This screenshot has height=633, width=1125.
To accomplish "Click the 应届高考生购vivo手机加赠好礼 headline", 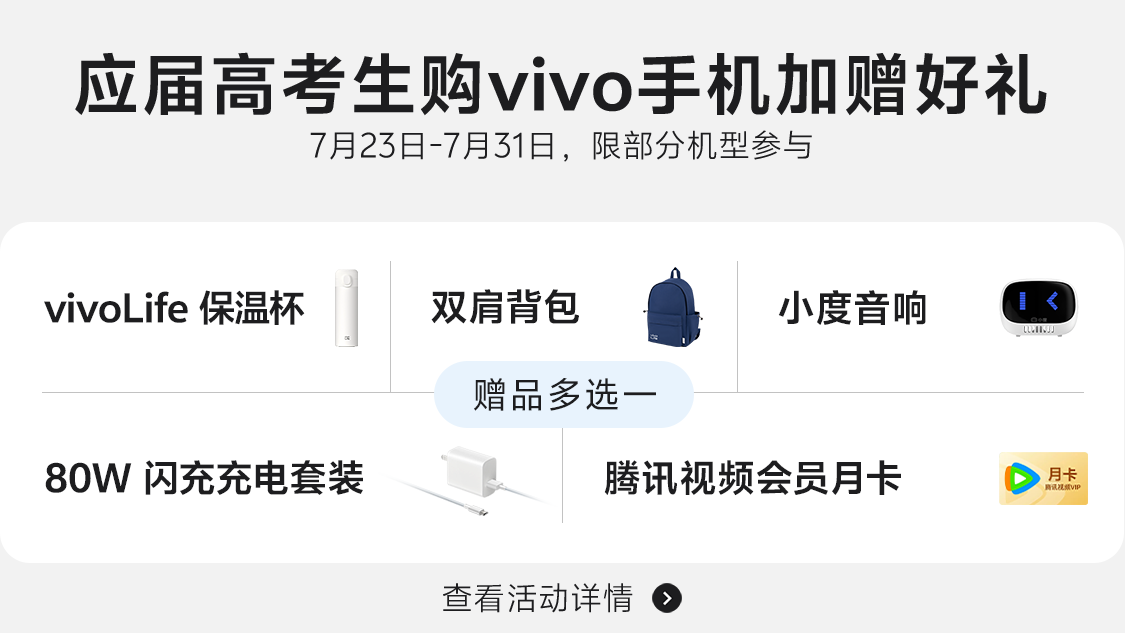I will (x=562, y=85).
